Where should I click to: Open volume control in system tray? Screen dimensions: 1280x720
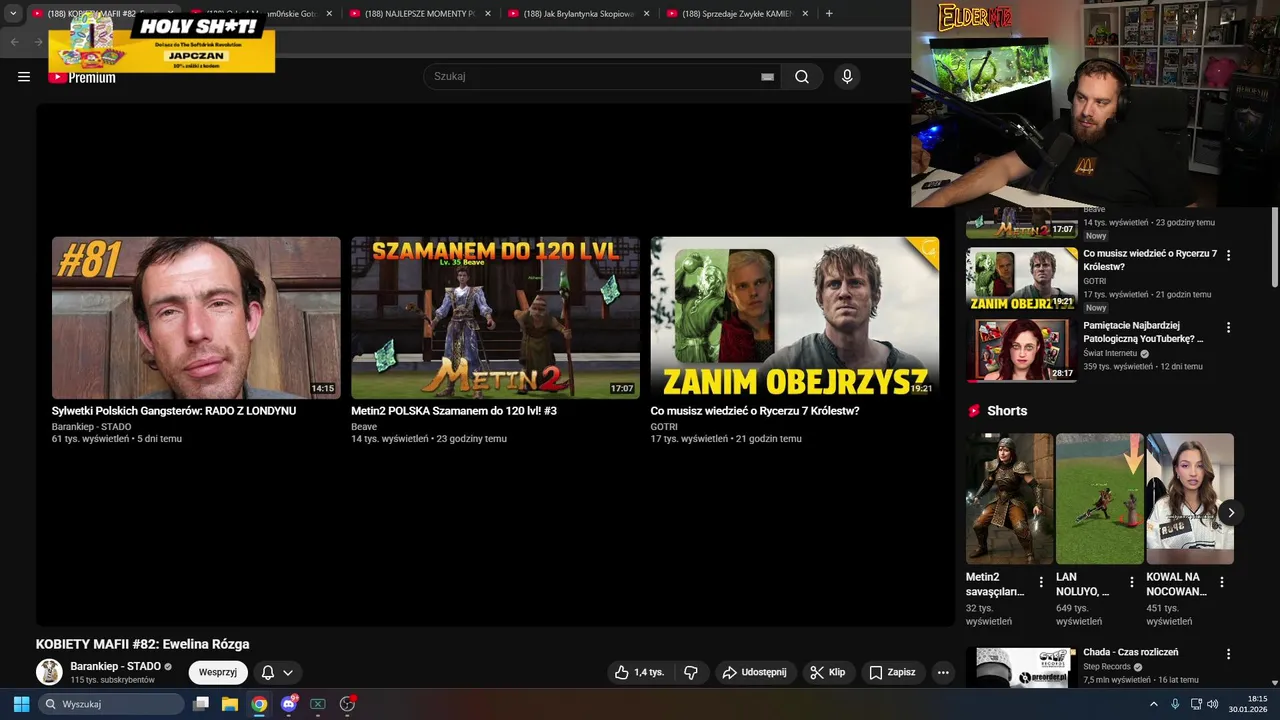pyautogui.click(x=1213, y=704)
